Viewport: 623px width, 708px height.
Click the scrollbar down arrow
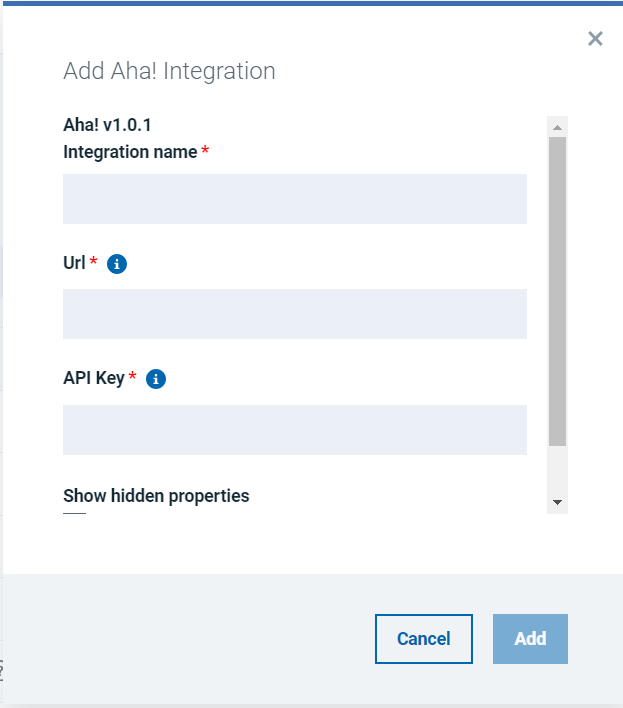(x=557, y=502)
